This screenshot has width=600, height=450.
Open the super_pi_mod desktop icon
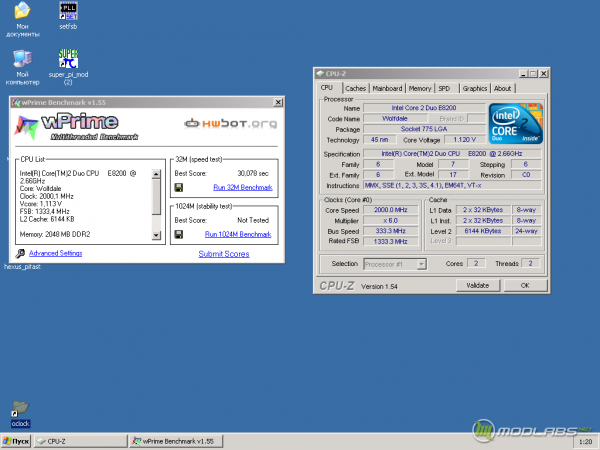click(68, 66)
